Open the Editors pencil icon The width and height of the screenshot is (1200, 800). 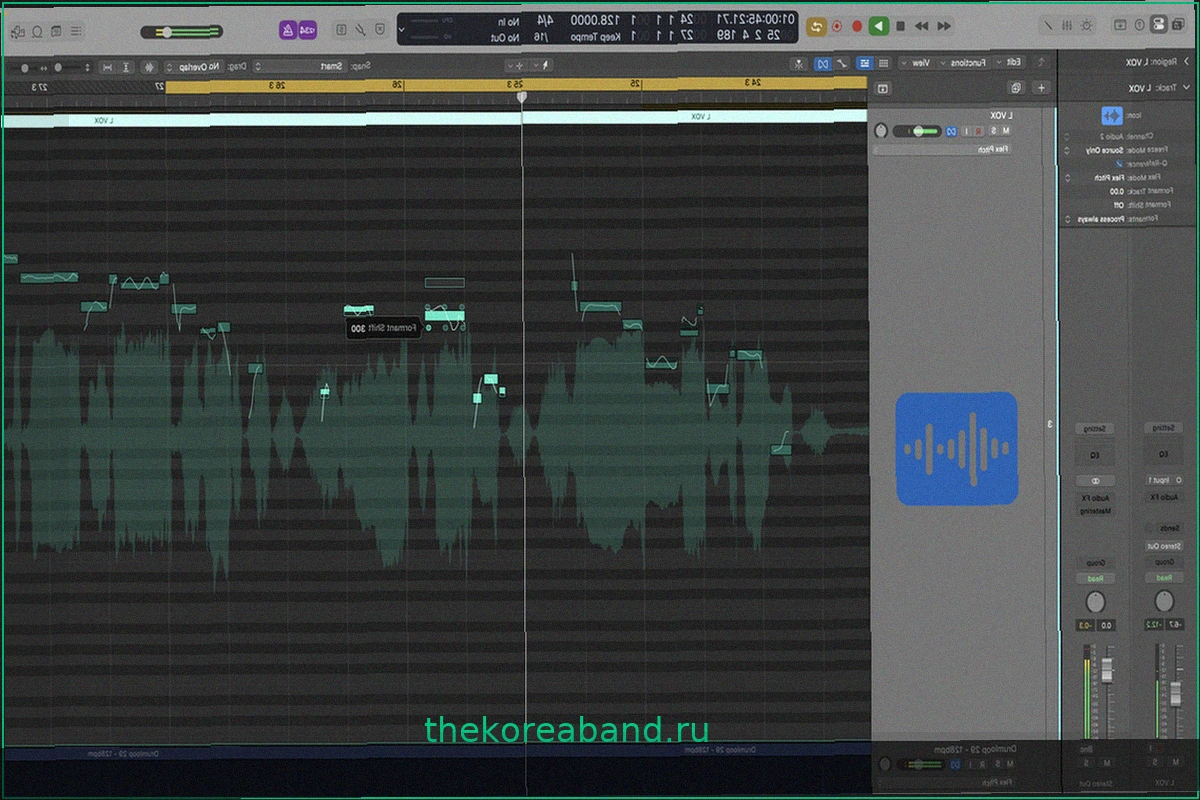1048,26
